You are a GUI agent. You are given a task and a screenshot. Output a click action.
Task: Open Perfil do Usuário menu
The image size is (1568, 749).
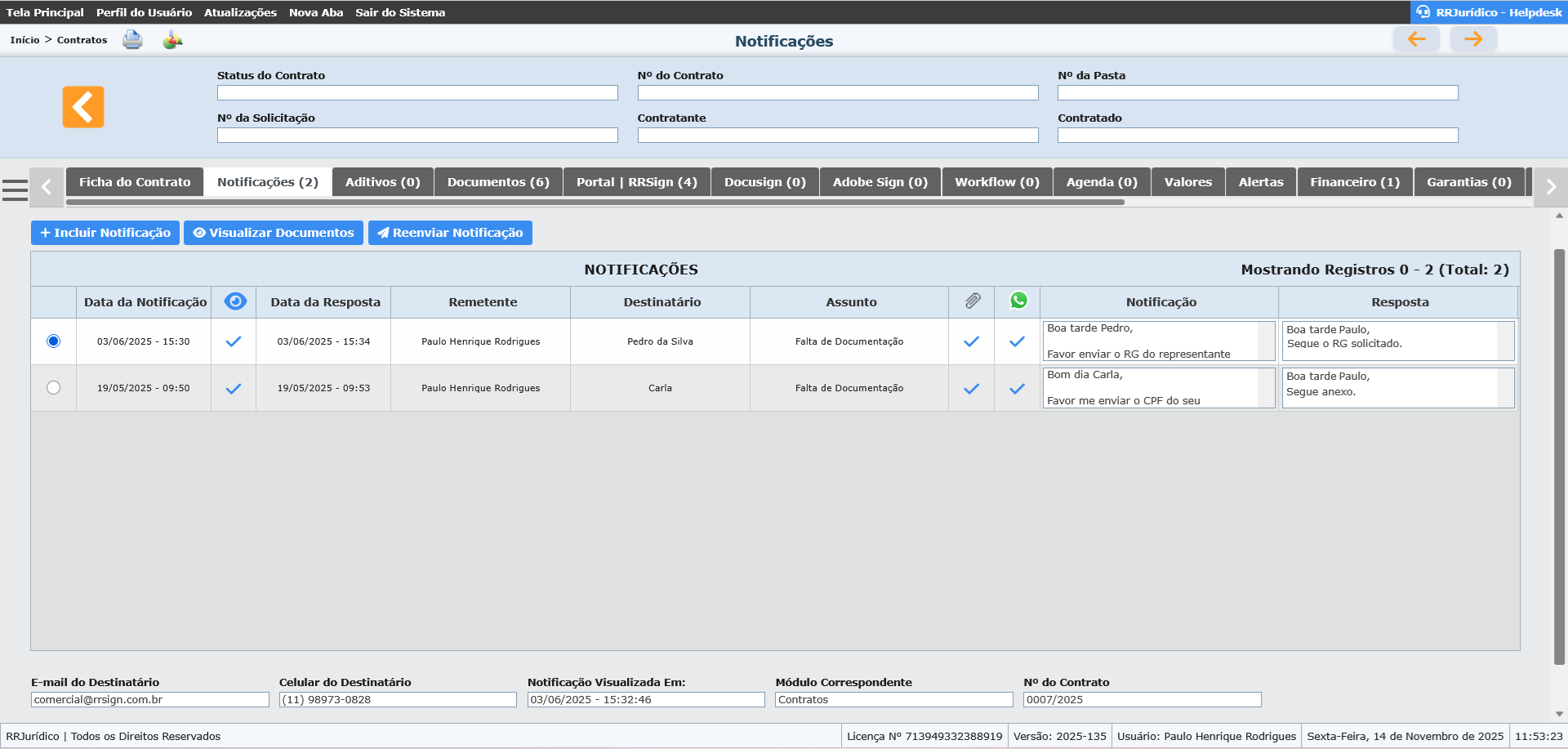144,12
